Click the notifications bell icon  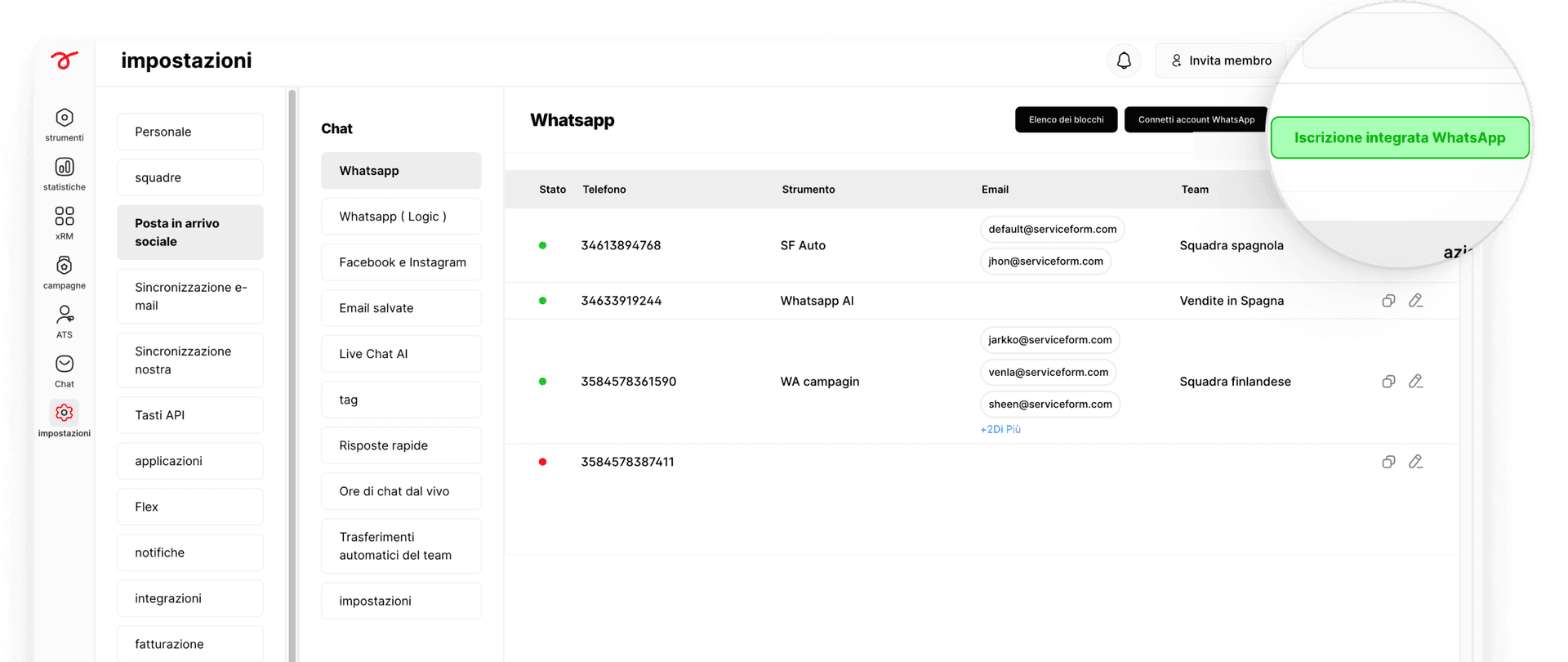(1124, 60)
